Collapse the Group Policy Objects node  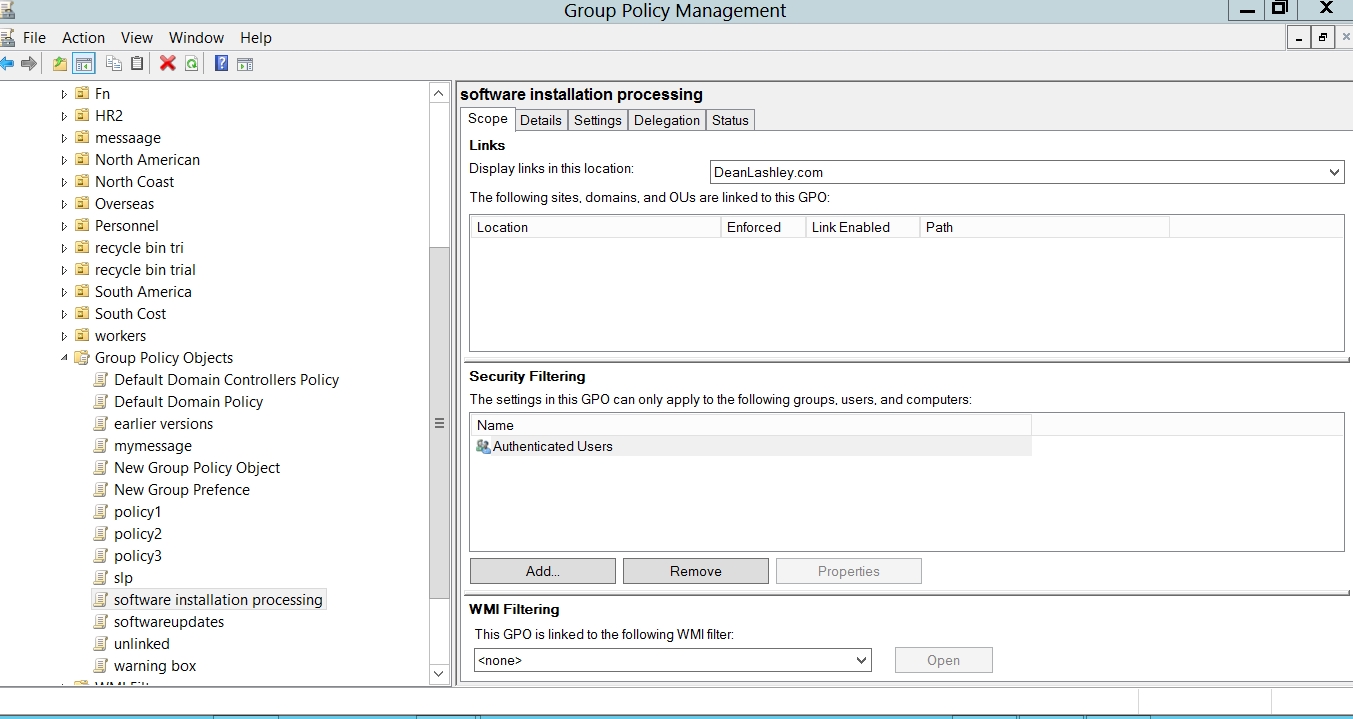(x=65, y=358)
